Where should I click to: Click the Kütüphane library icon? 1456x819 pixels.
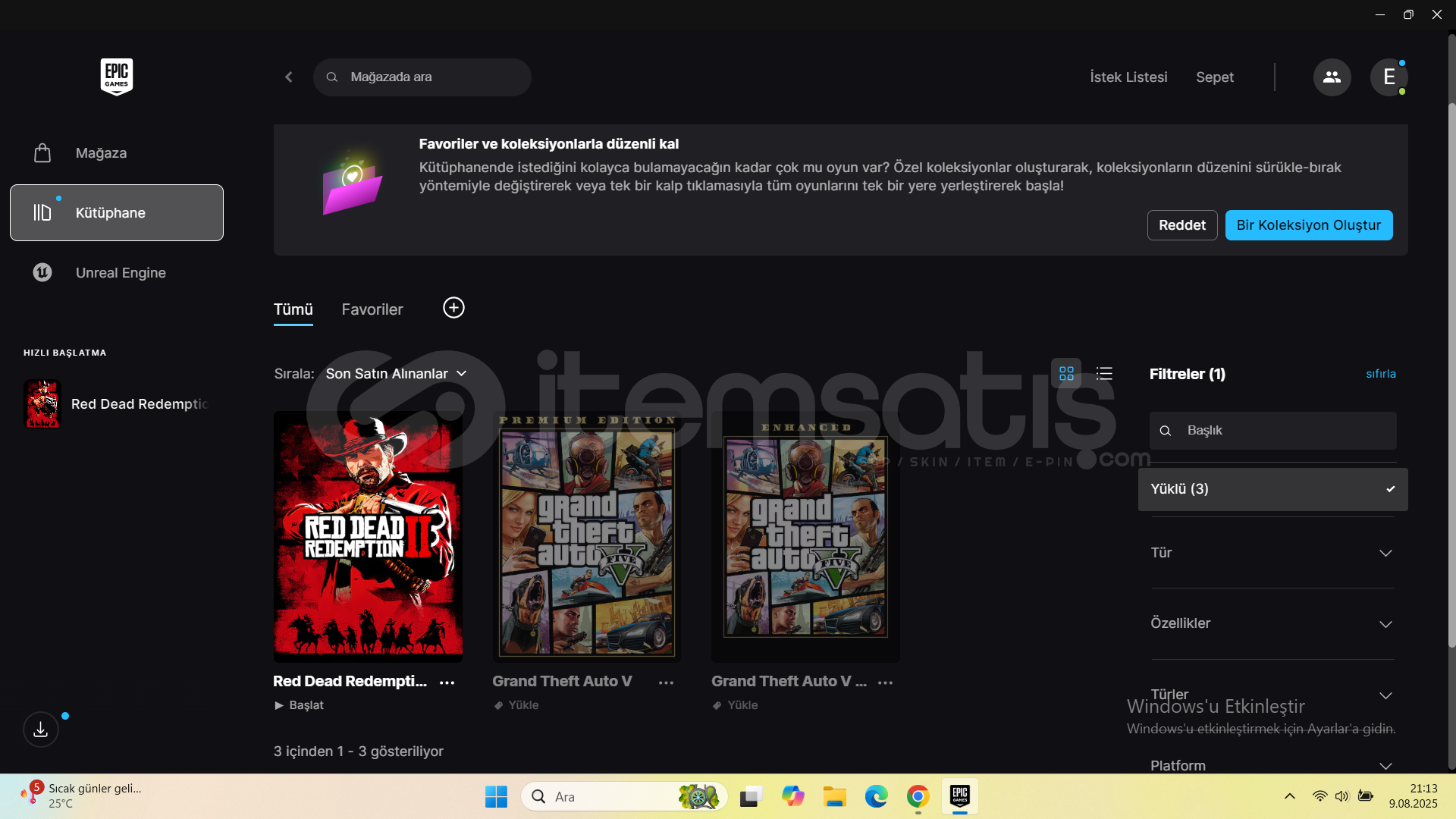[42, 212]
